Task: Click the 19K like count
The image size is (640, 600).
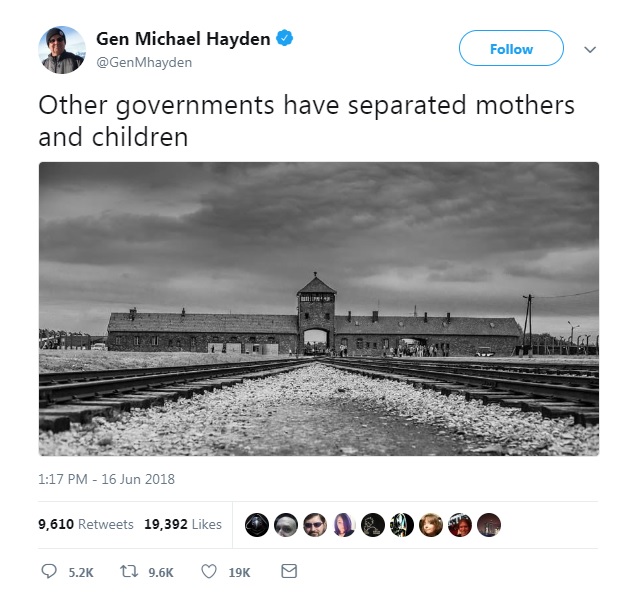Action: [239, 573]
